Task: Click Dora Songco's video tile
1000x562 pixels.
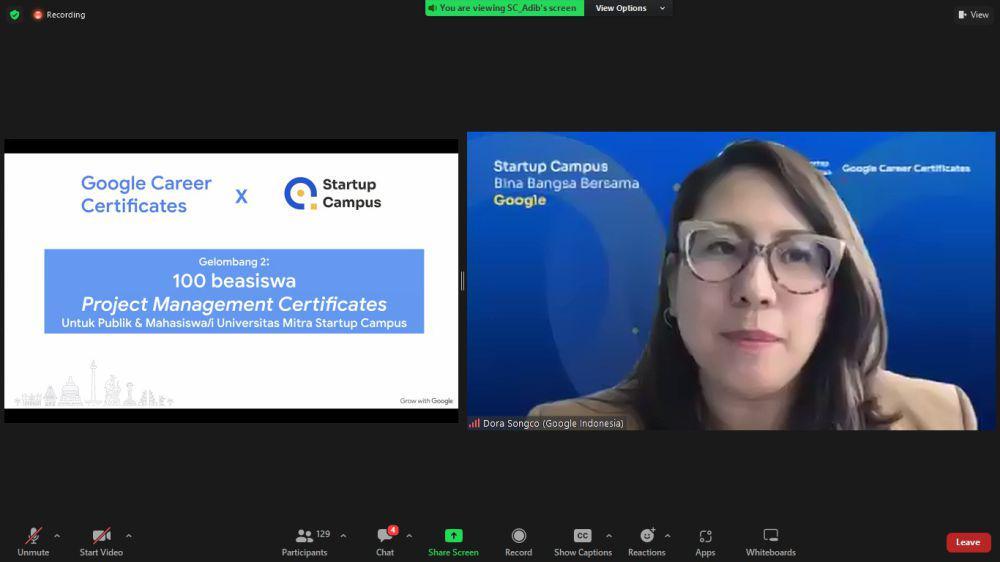Action: click(x=731, y=281)
